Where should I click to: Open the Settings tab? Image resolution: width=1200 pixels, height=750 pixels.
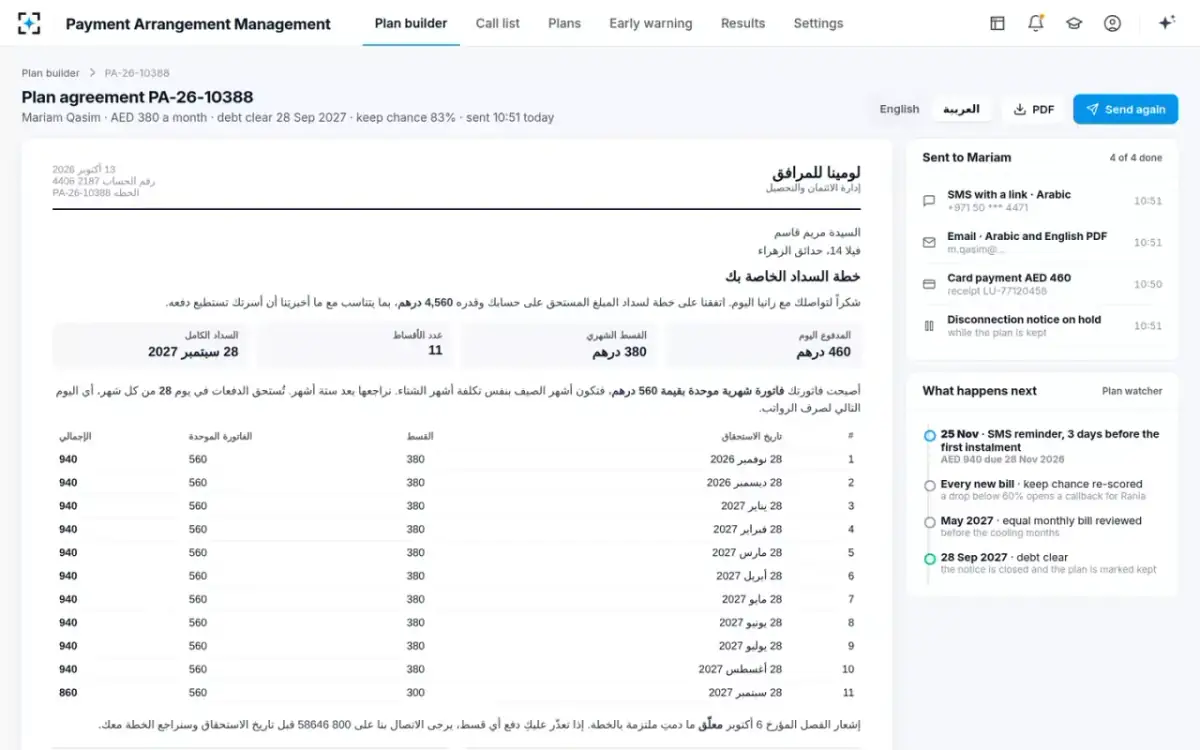pos(818,23)
